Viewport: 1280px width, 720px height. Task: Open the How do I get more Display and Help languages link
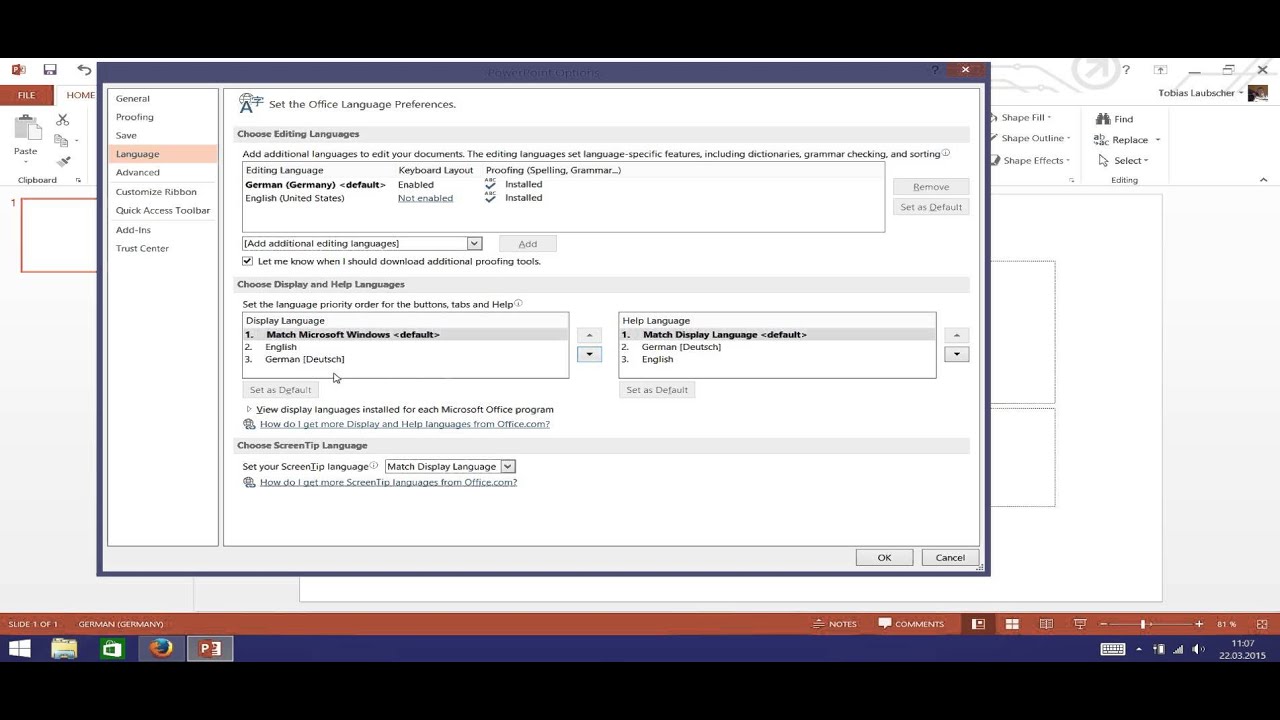[404, 424]
